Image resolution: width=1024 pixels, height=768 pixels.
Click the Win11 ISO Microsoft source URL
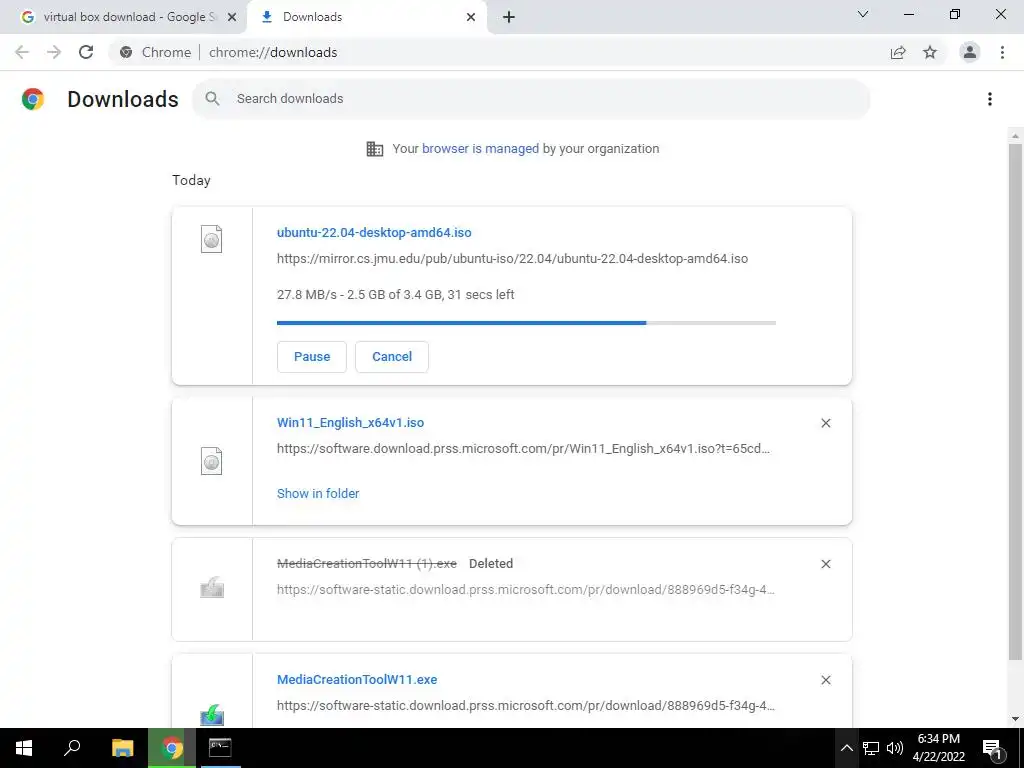[523, 449]
